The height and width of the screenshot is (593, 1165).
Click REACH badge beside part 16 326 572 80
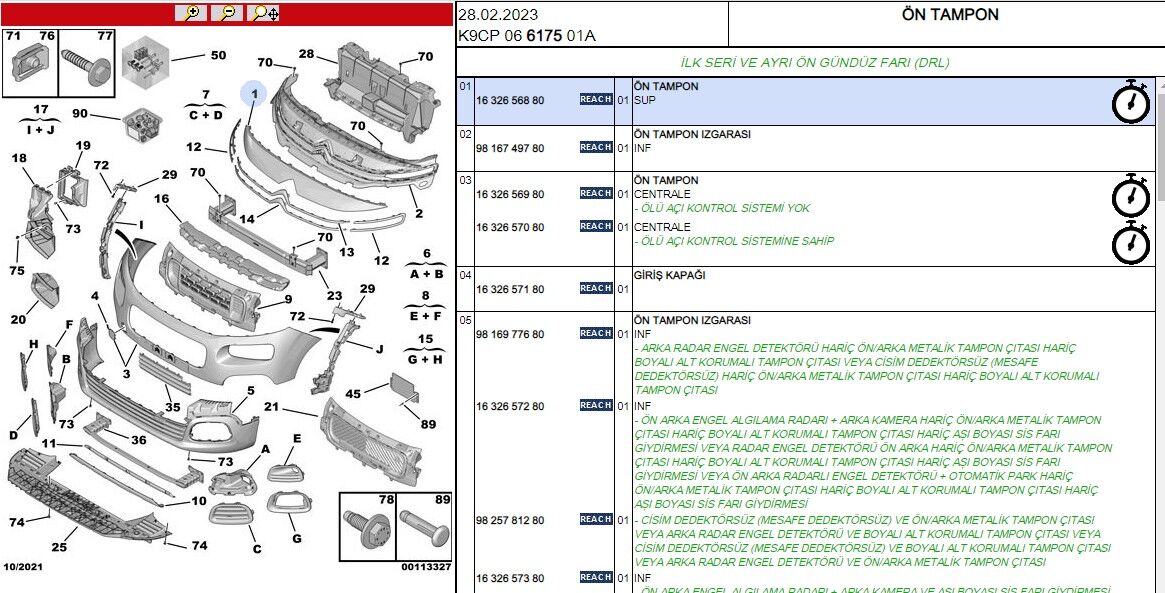tap(596, 405)
